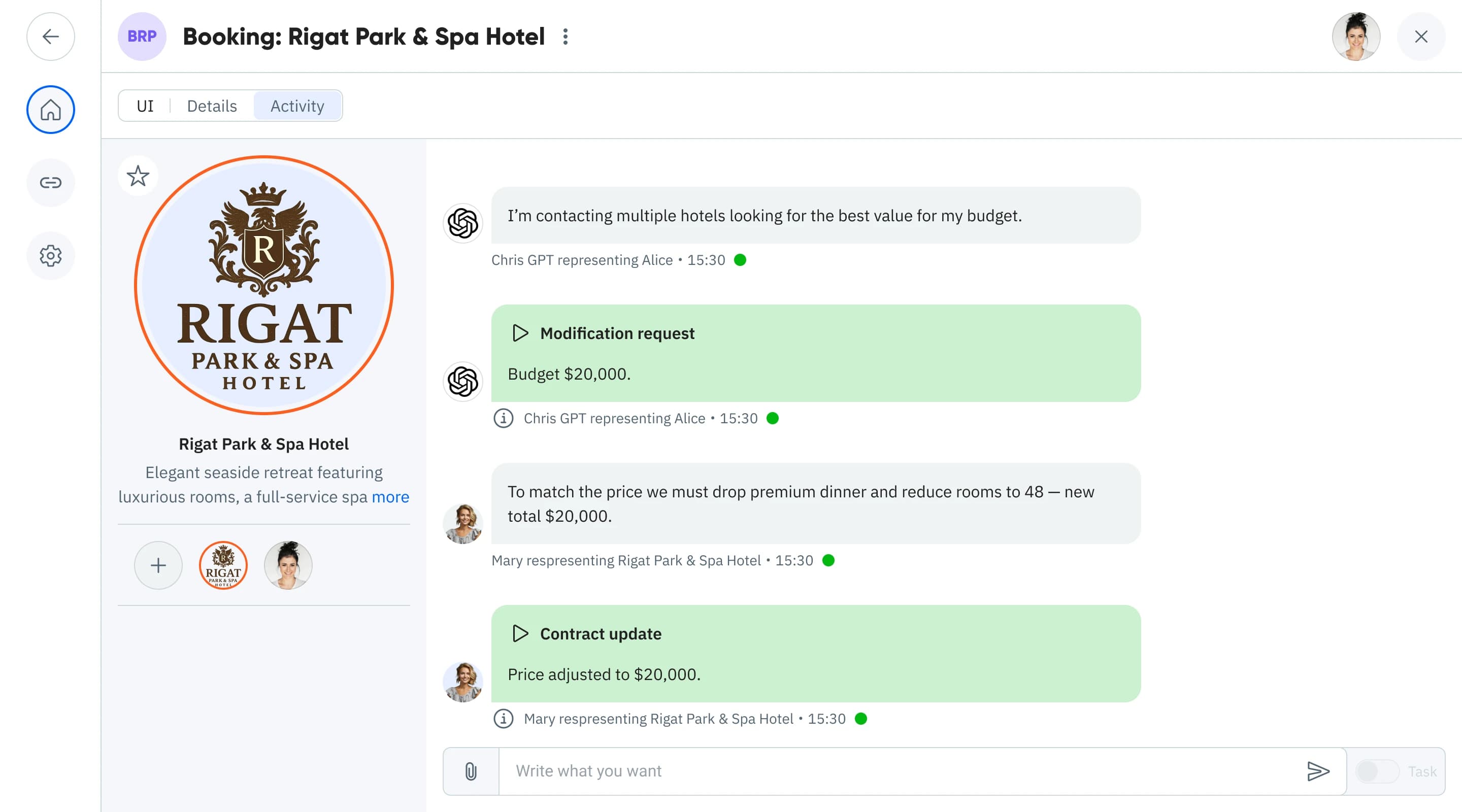Image resolution: width=1462 pixels, height=812 pixels.
Task: Show info for Modification request message
Action: 503,419
